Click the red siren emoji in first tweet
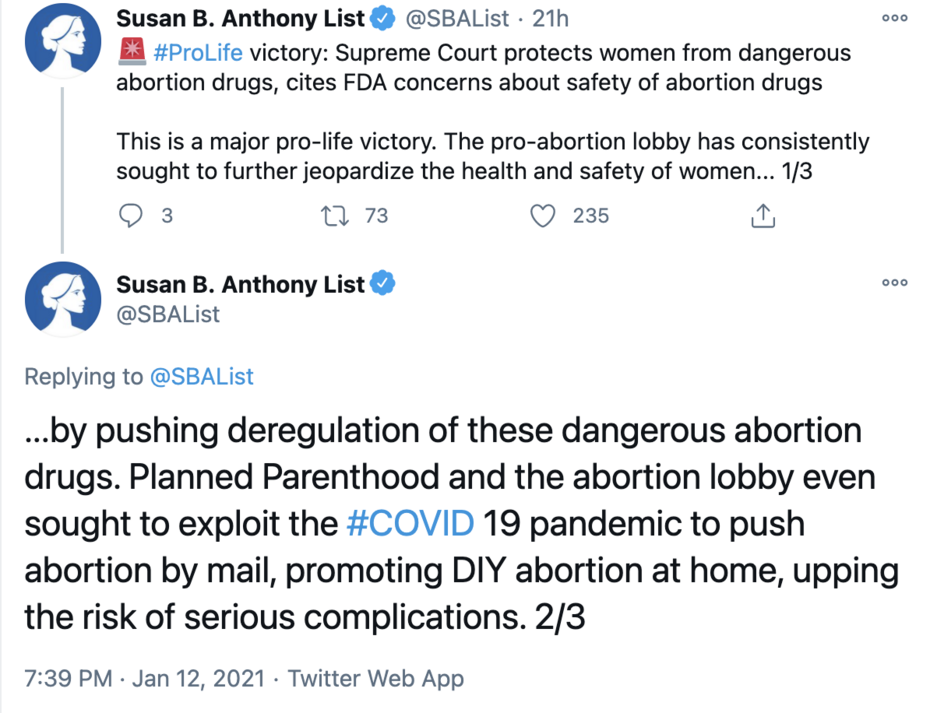930x713 pixels. pos(131,52)
